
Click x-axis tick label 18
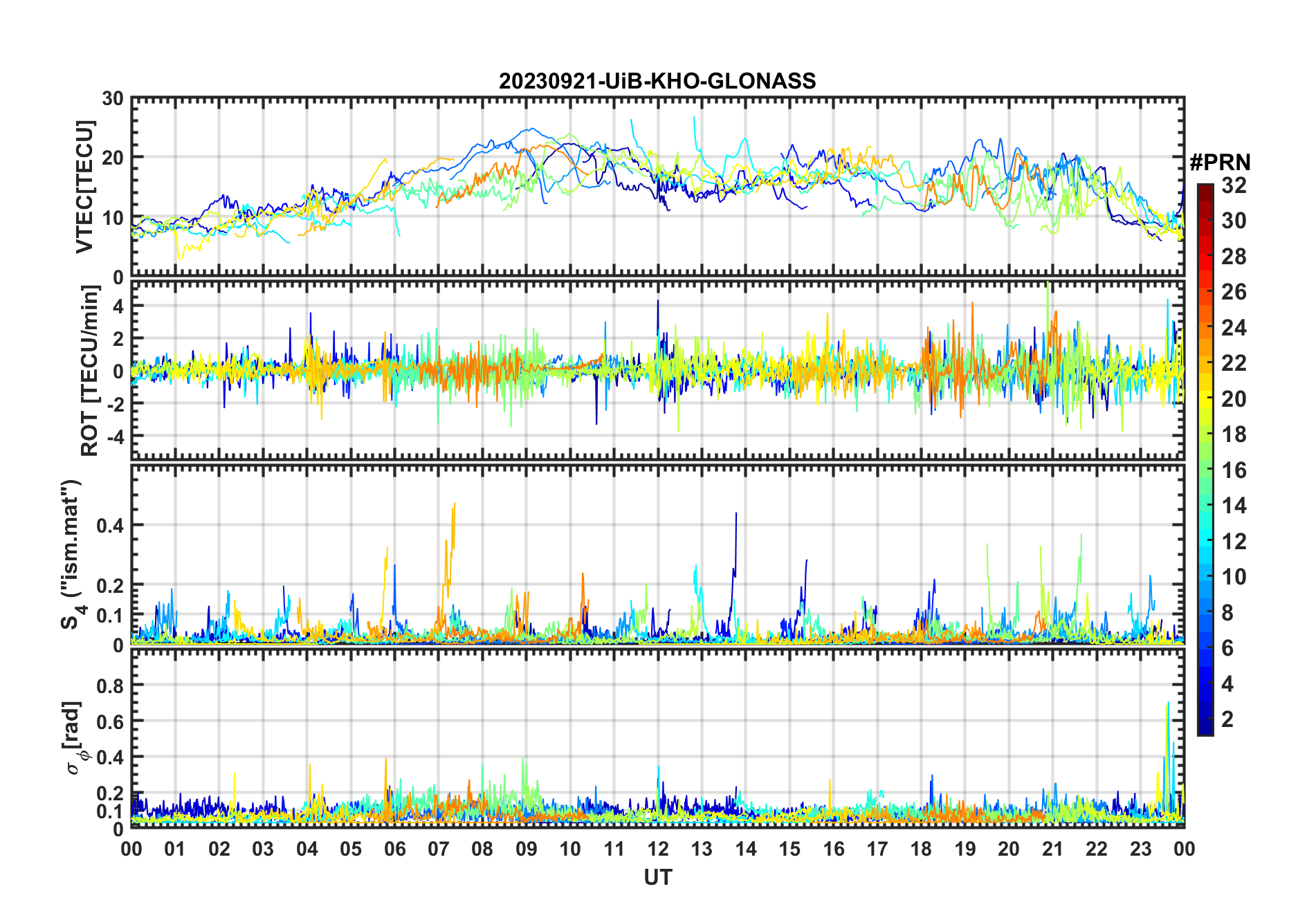(921, 849)
